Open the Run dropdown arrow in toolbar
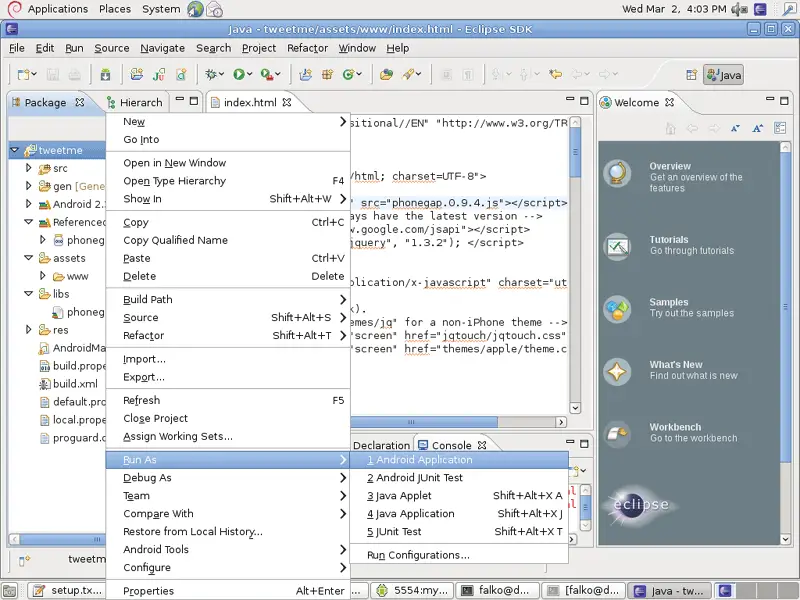Viewport: 800px width, 600px height. pos(249,74)
